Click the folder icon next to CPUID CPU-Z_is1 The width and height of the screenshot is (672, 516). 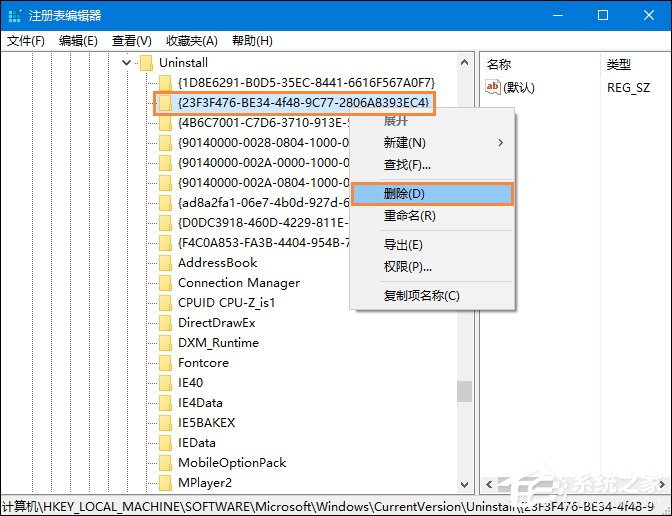pyautogui.click(x=165, y=303)
